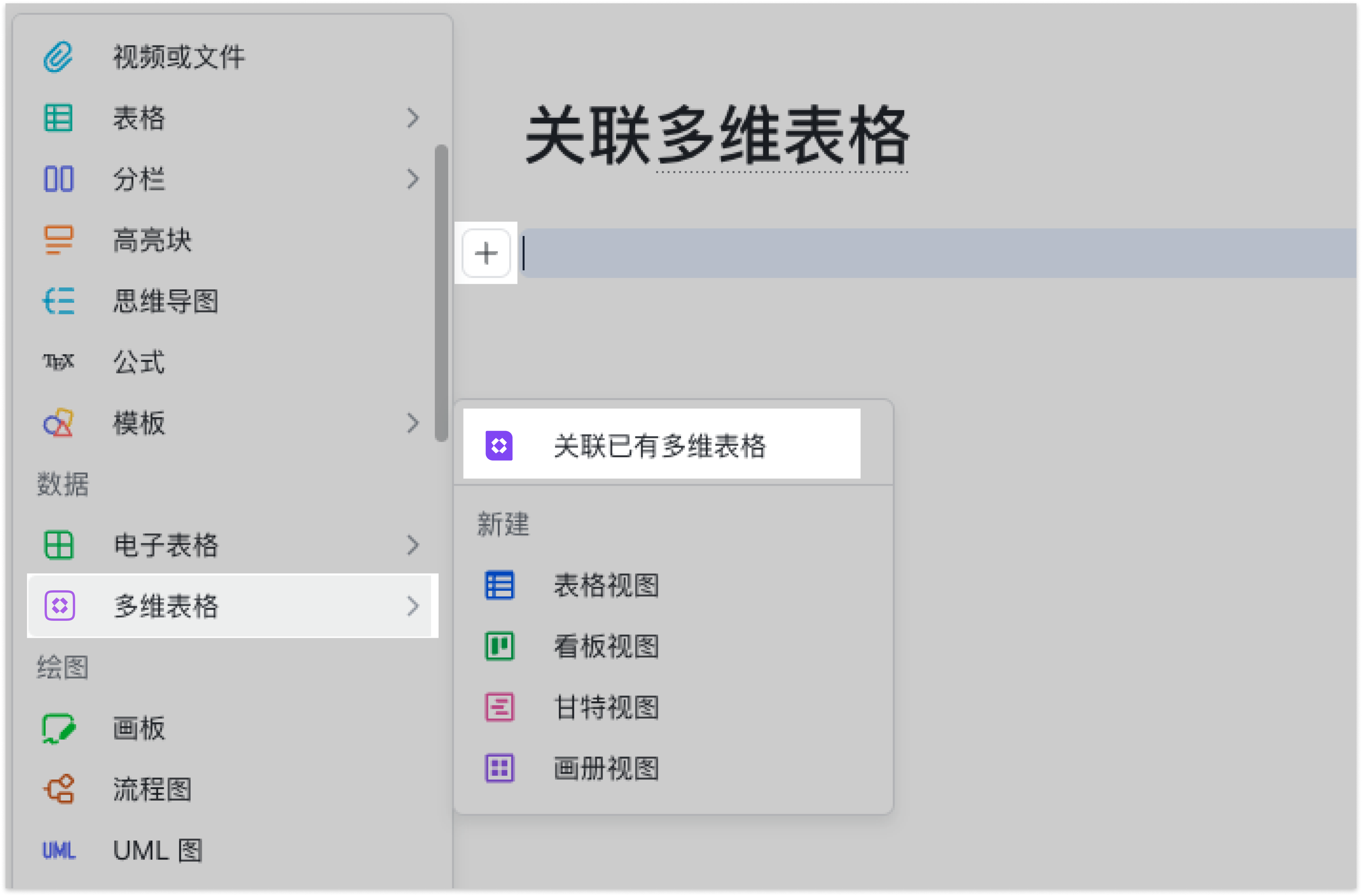Expand the 表格 submenu arrow
Image resolution: width=1362 pixels, height=896 pixels.
(x=413, y=118)
